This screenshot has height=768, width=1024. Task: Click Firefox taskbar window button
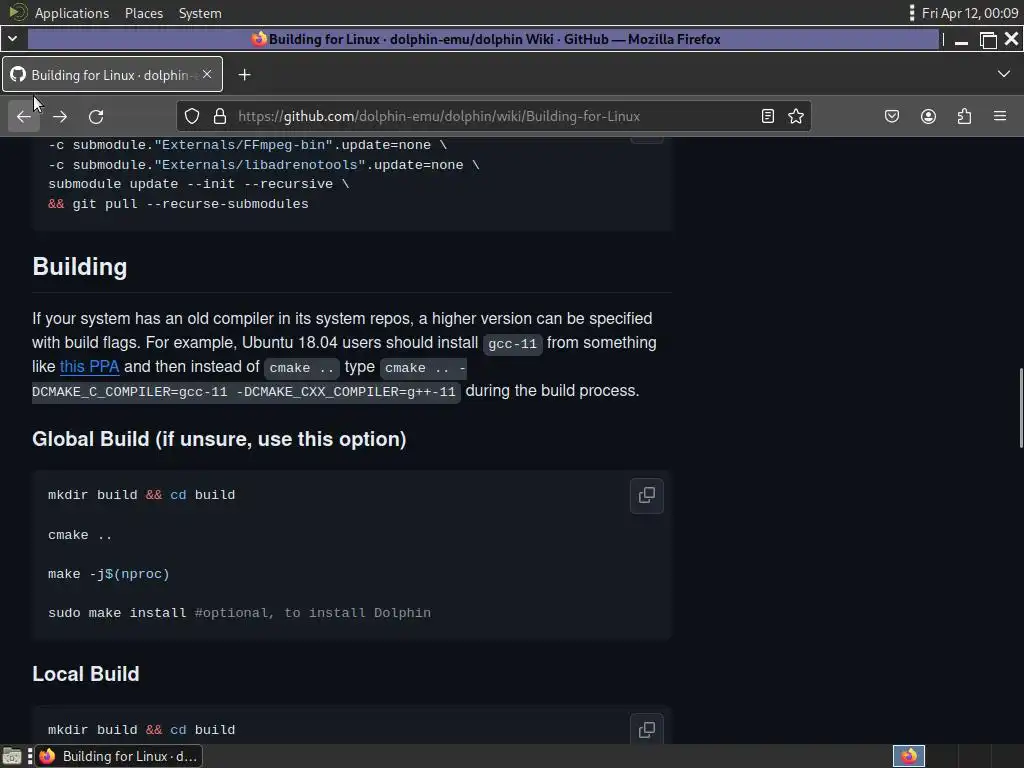coord(119,756)
